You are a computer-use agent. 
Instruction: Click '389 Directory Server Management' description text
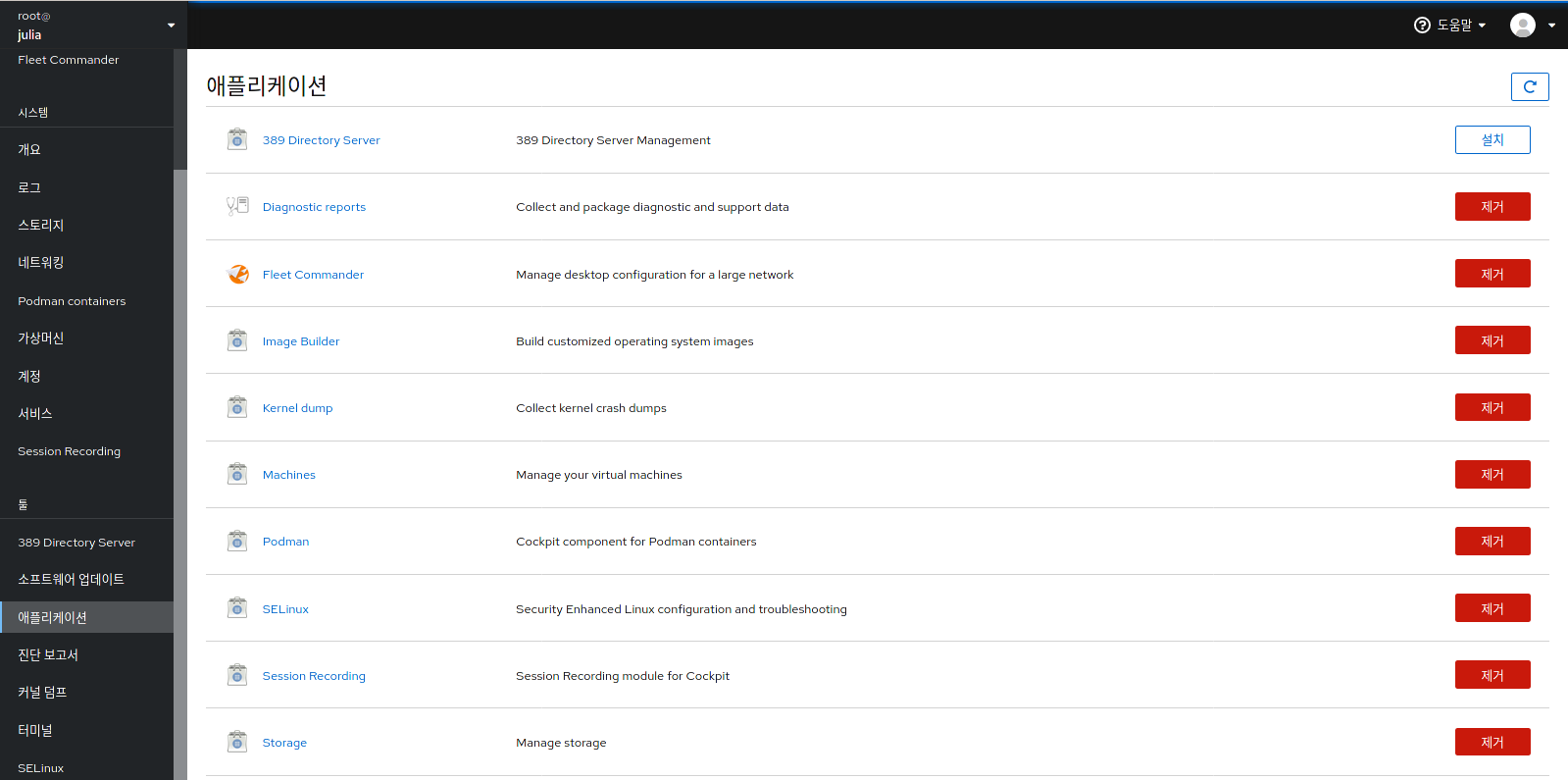613,140
